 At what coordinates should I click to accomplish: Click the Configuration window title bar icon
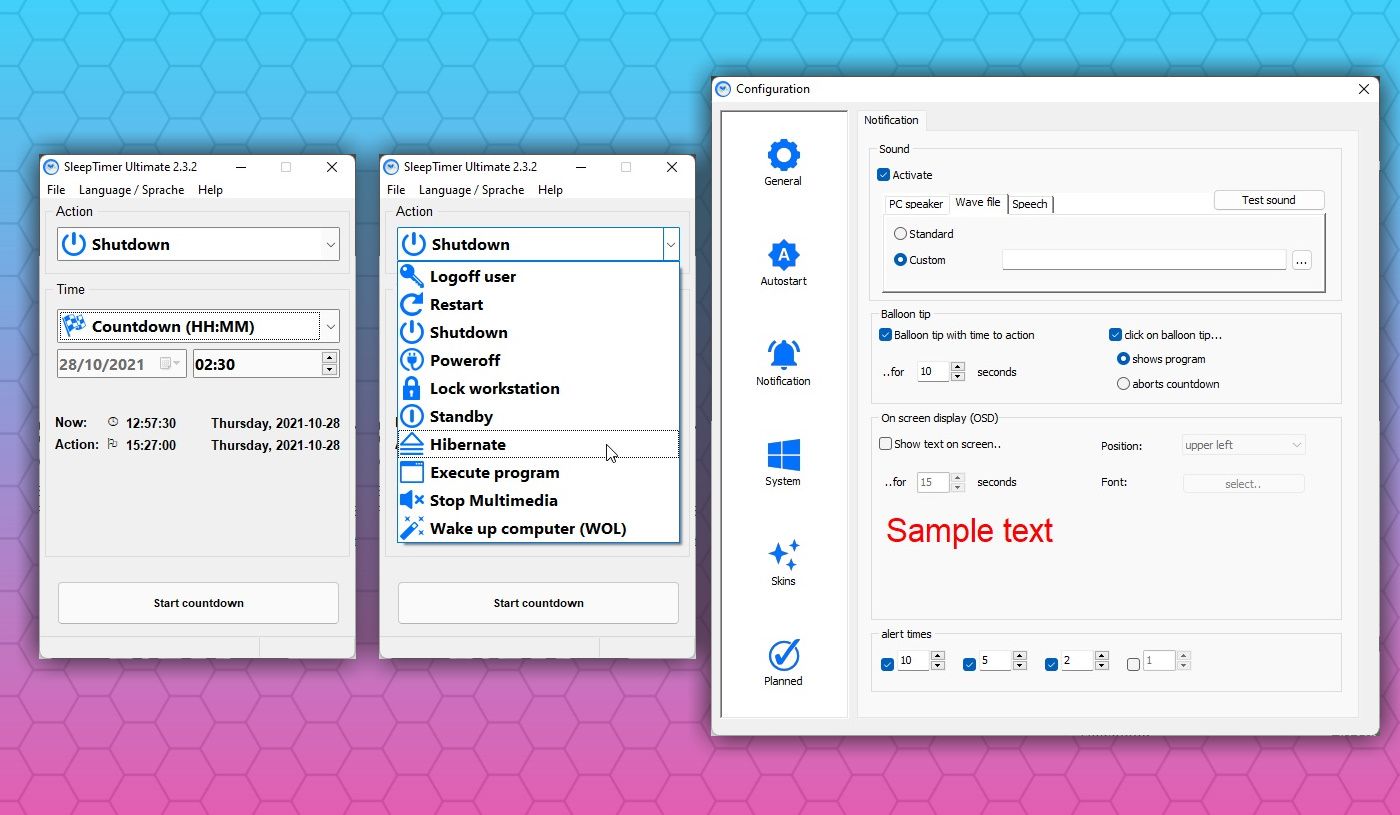pyautogui.click(x=724, y=89)
